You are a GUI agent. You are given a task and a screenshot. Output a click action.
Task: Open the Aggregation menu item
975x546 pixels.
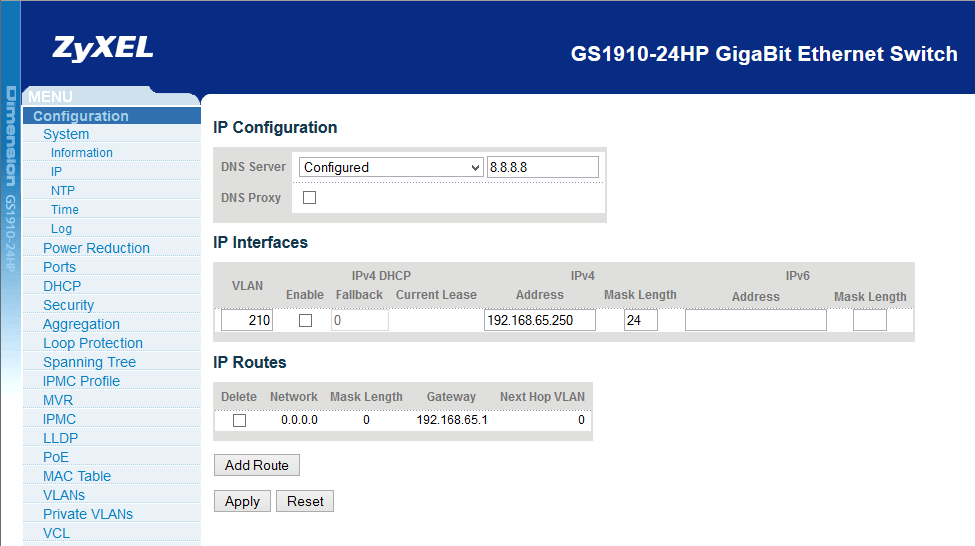pyautogui.click(x=81, y=324)
